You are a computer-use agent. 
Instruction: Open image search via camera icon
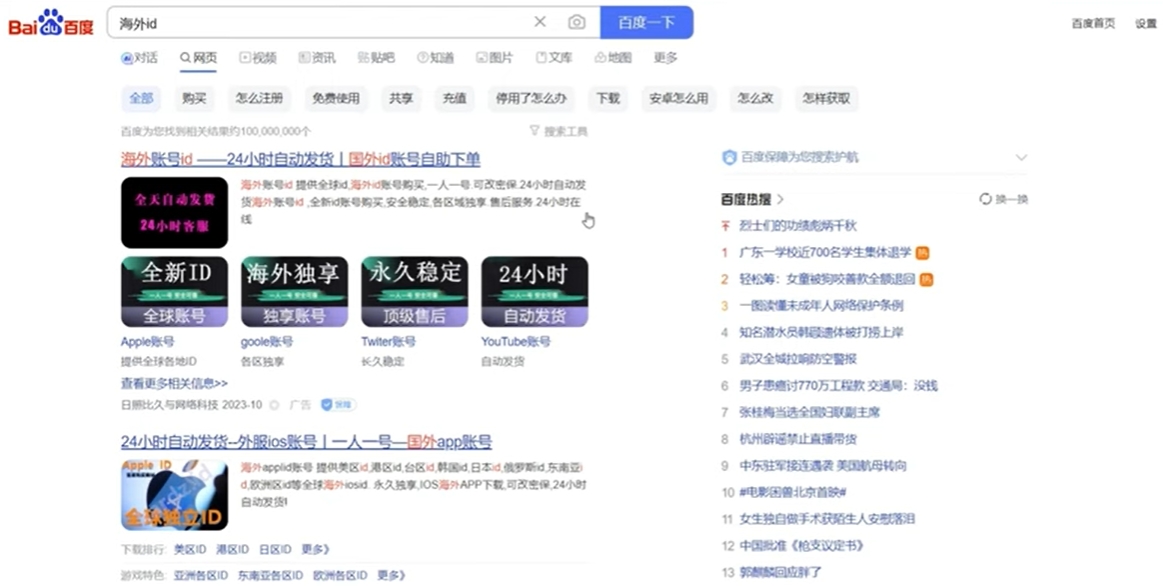coord(576,22)
